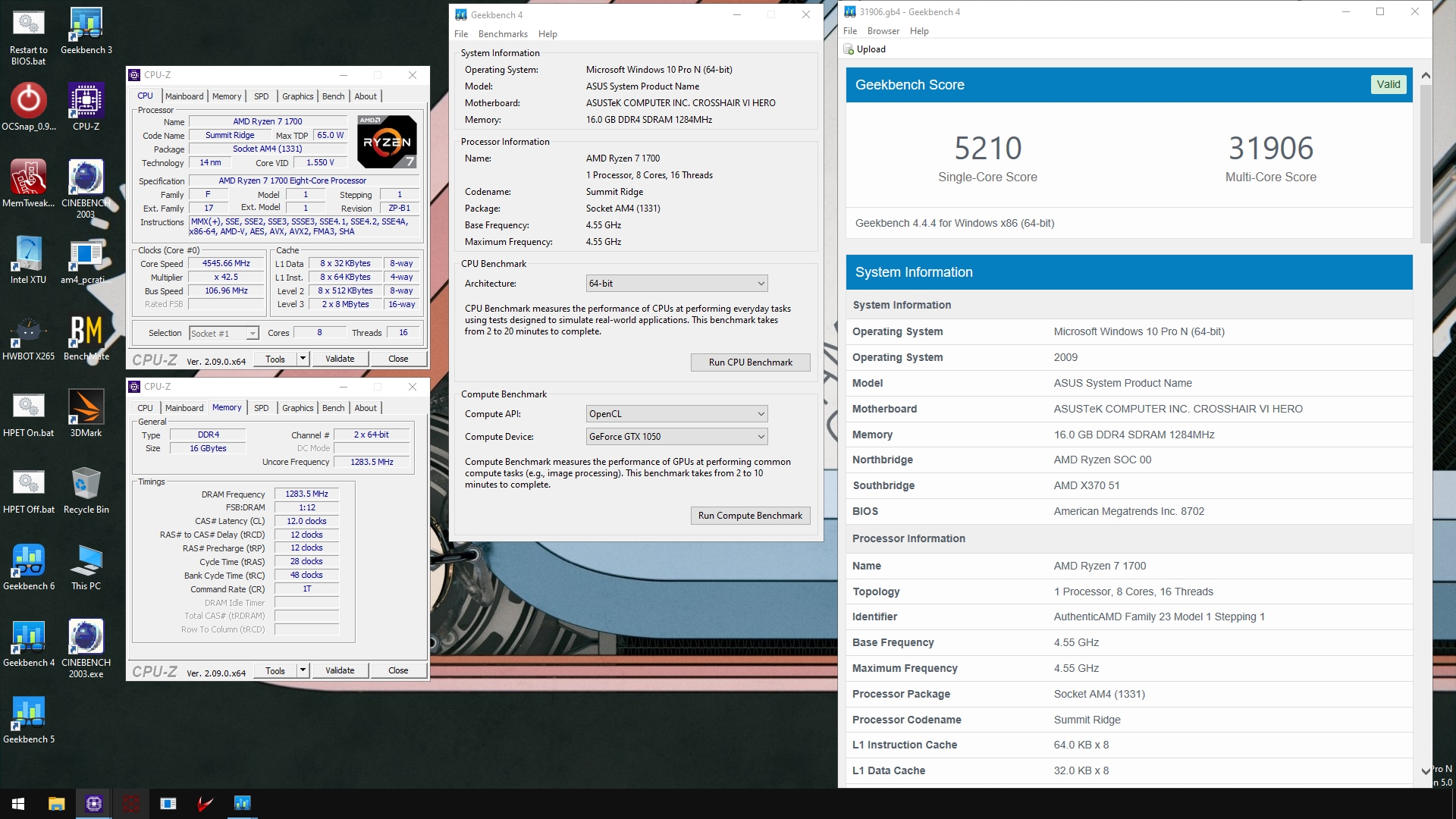Open am4_pcrati desktop shortcut
The image size is (1456, 819).
[x=86, y=260]
